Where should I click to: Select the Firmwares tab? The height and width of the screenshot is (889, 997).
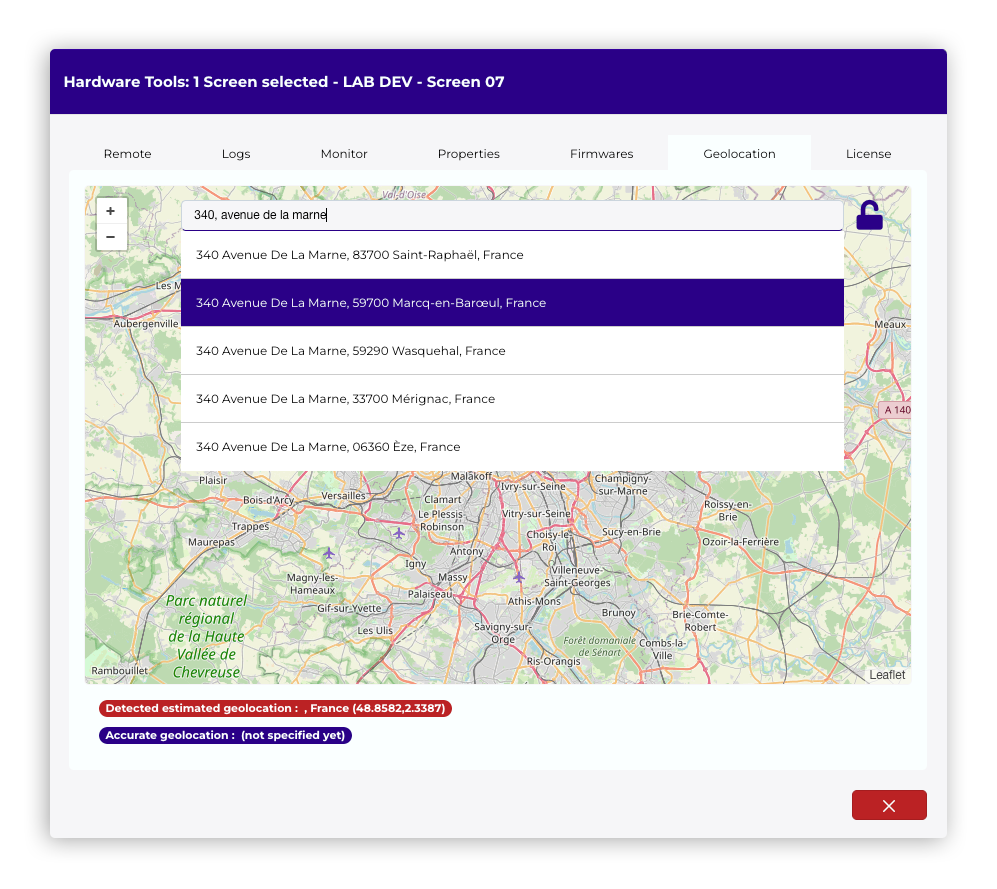coord(602,154)
